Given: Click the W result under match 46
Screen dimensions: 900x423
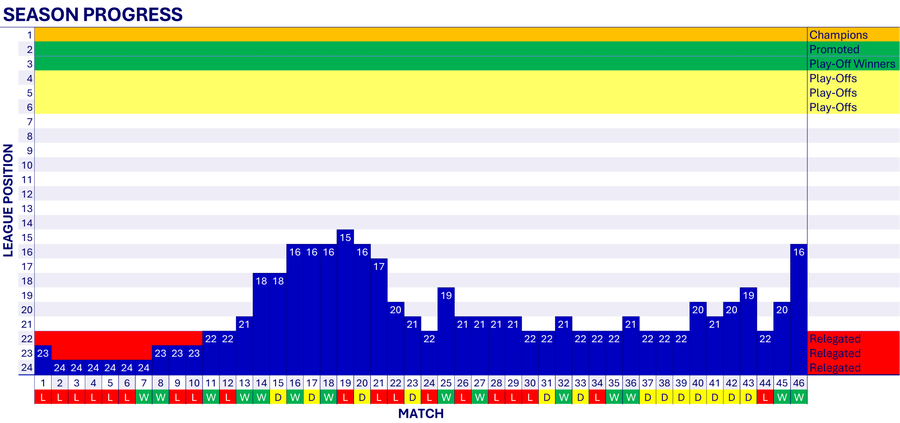Looking at the screenshot, I should click(799, 397).
